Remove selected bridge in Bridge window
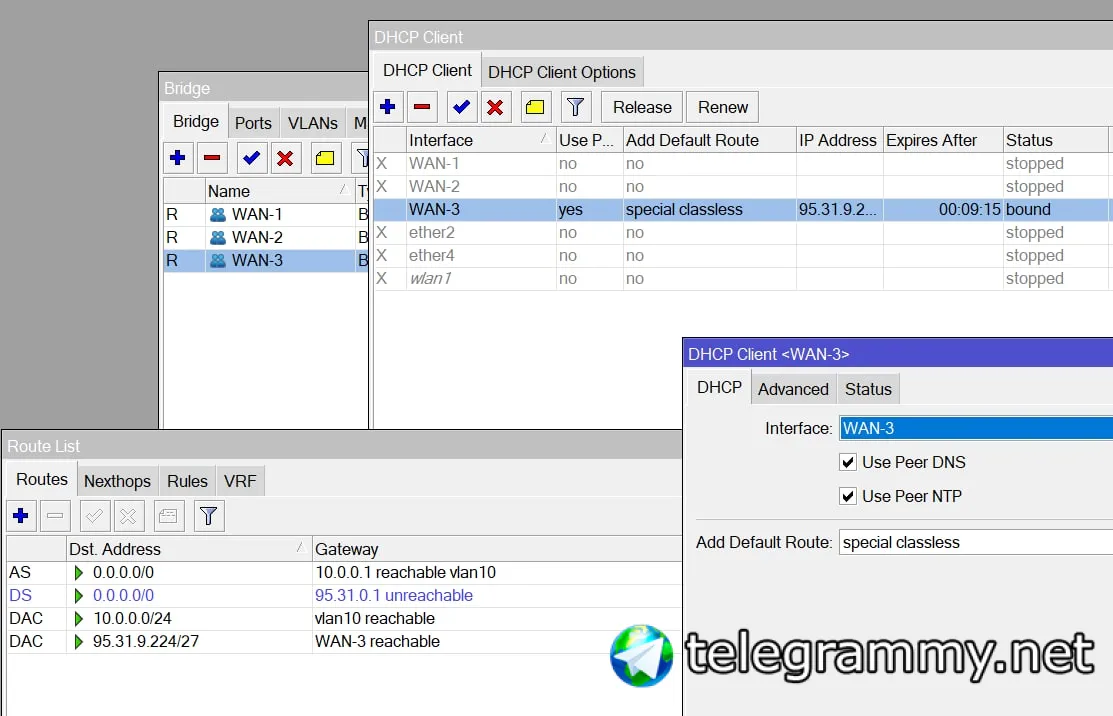 click(x=212, y=158)
